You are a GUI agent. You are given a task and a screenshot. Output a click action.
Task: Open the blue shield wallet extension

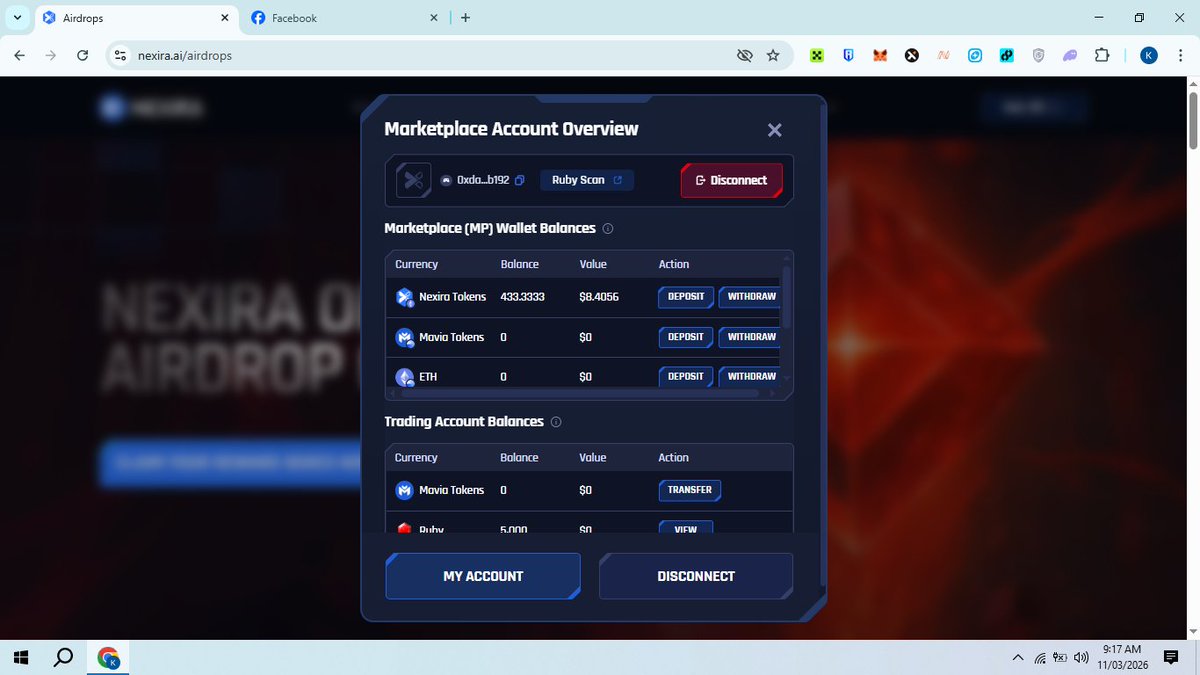pos(848,56)
